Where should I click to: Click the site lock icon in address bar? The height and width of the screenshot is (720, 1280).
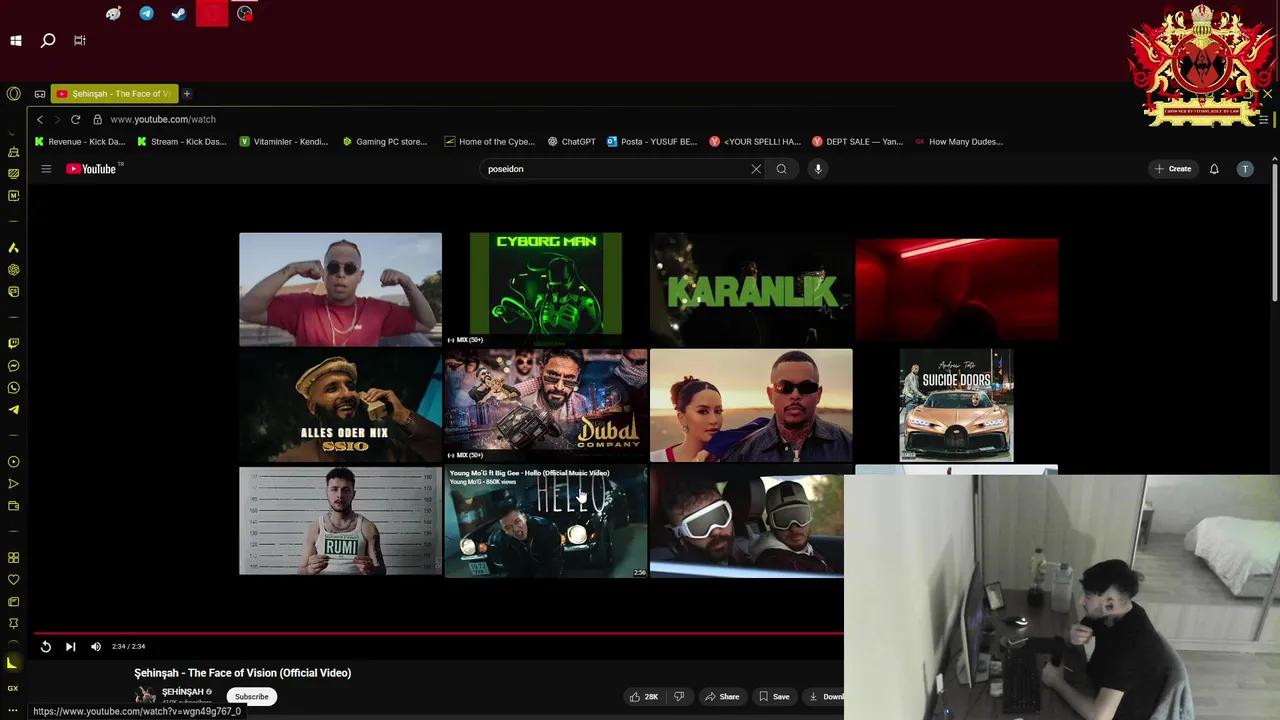coord(97,119)
